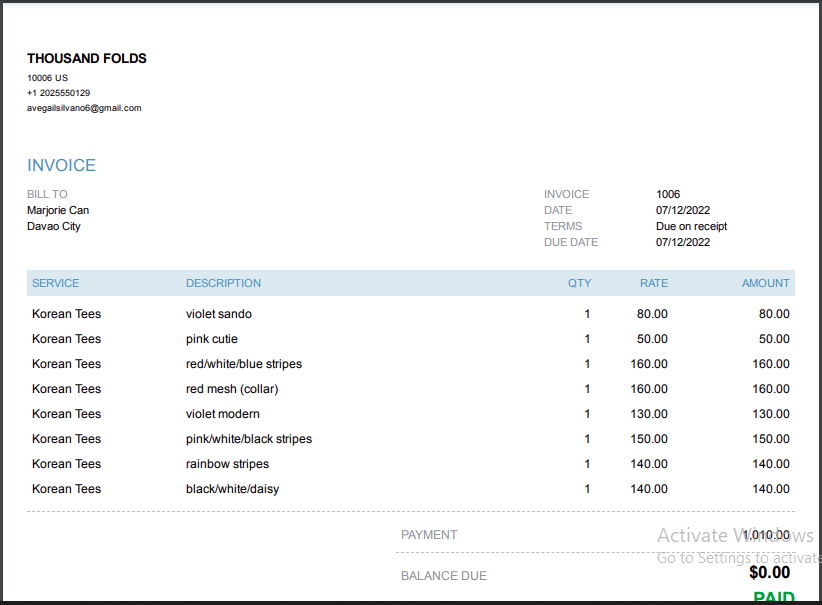
Task: Click the SERVICE column header
Action: tap(56, 283)
